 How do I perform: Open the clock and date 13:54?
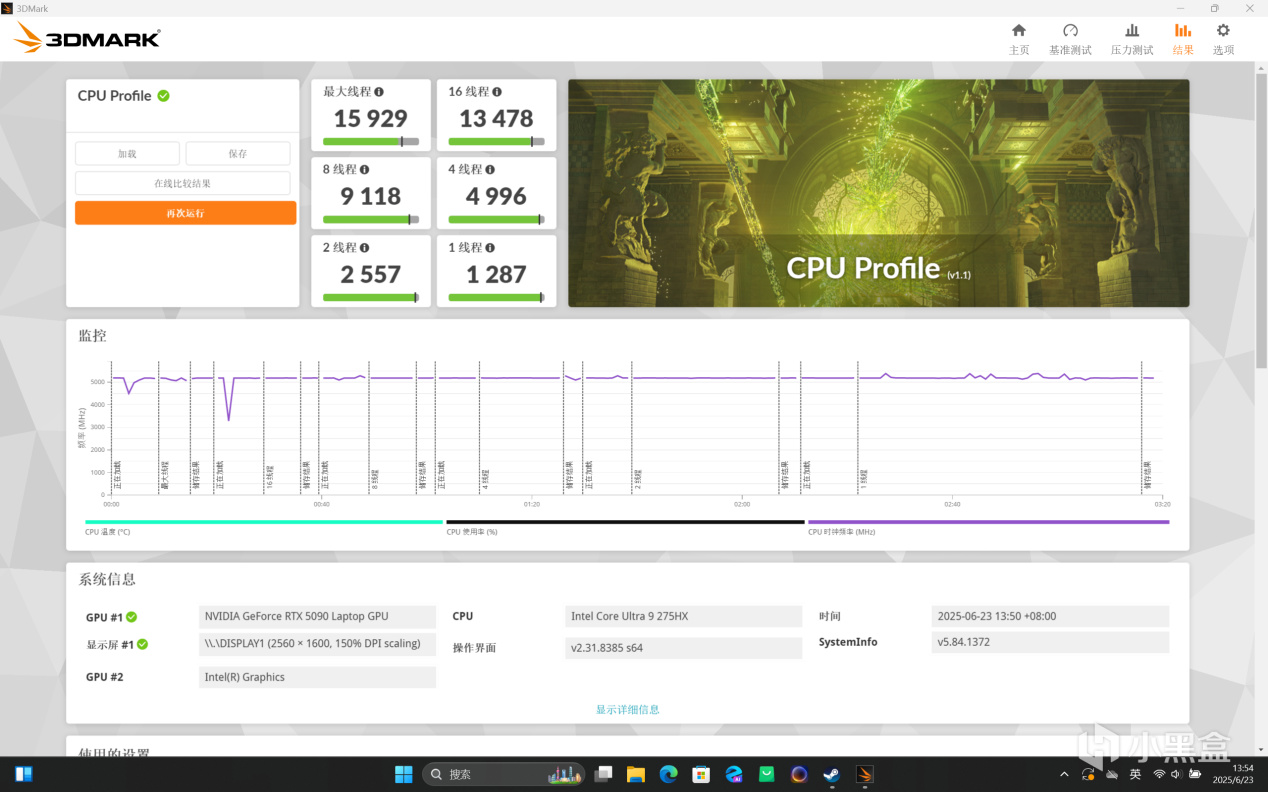pos(1233,774)
